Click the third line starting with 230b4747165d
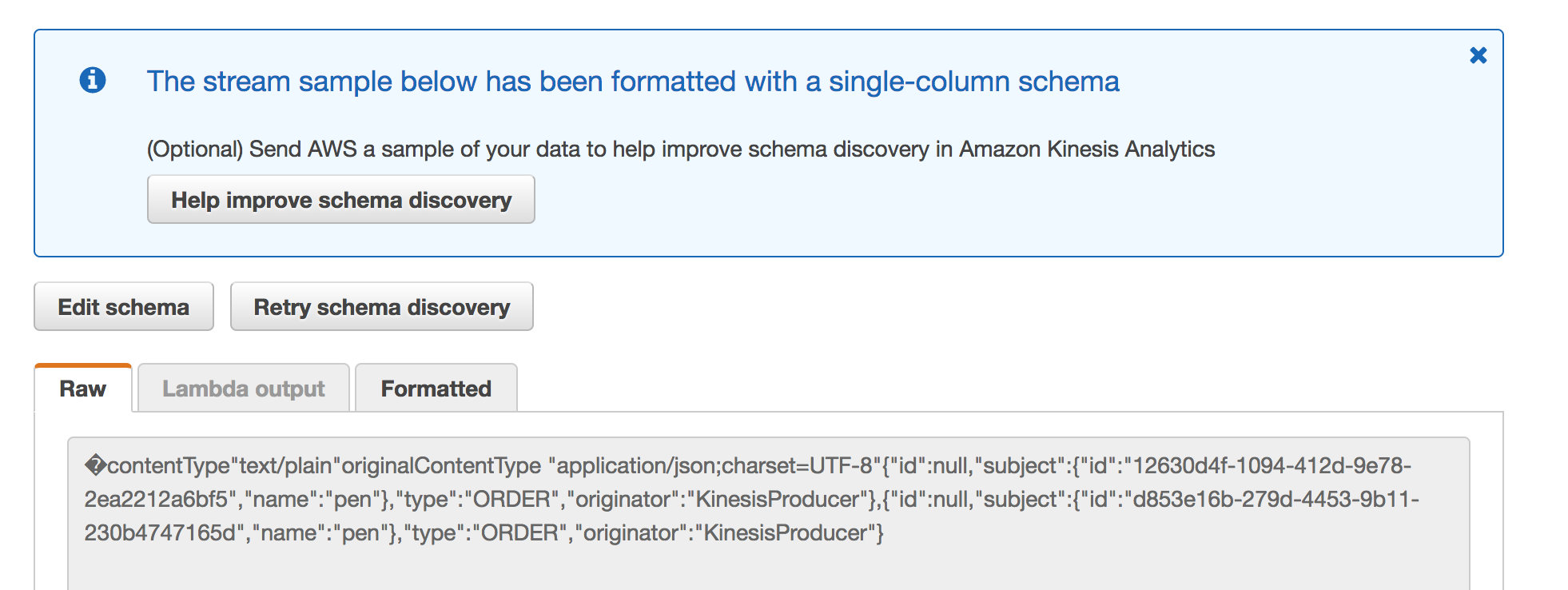This screenshot has width=1568, height=590. 484,533
